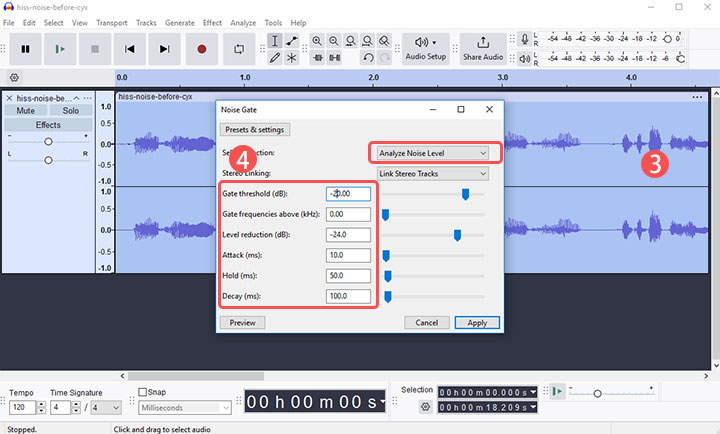Skip to start of the project
This screenshot has height=434, width=720.
[130, 49]
